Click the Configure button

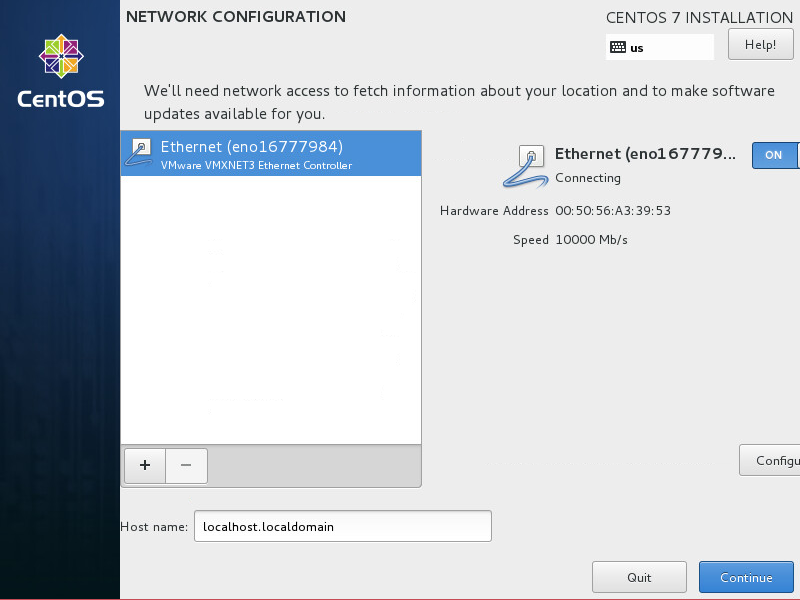click(769, 460)
